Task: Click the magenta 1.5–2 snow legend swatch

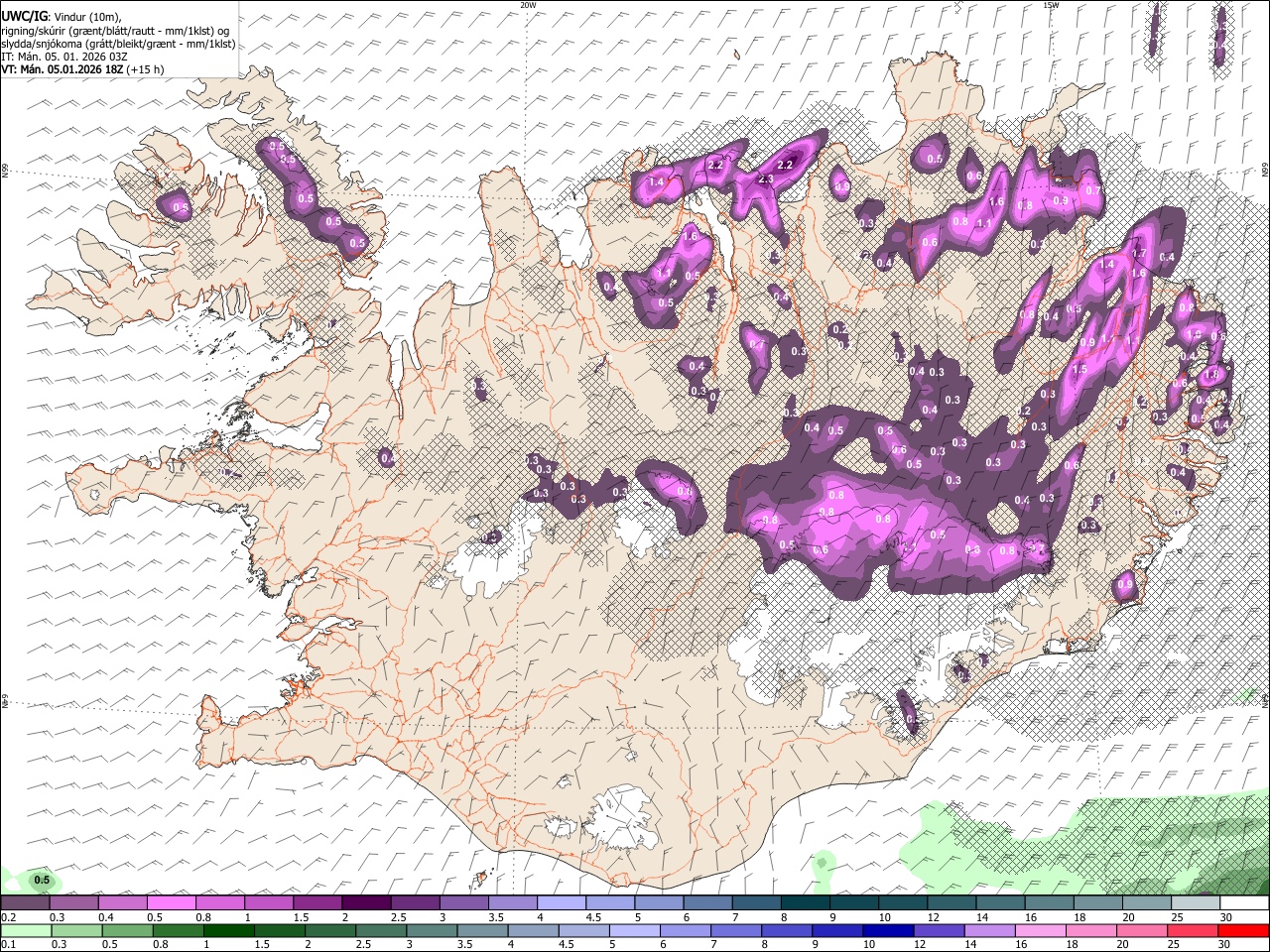Action: pos(317,902)
